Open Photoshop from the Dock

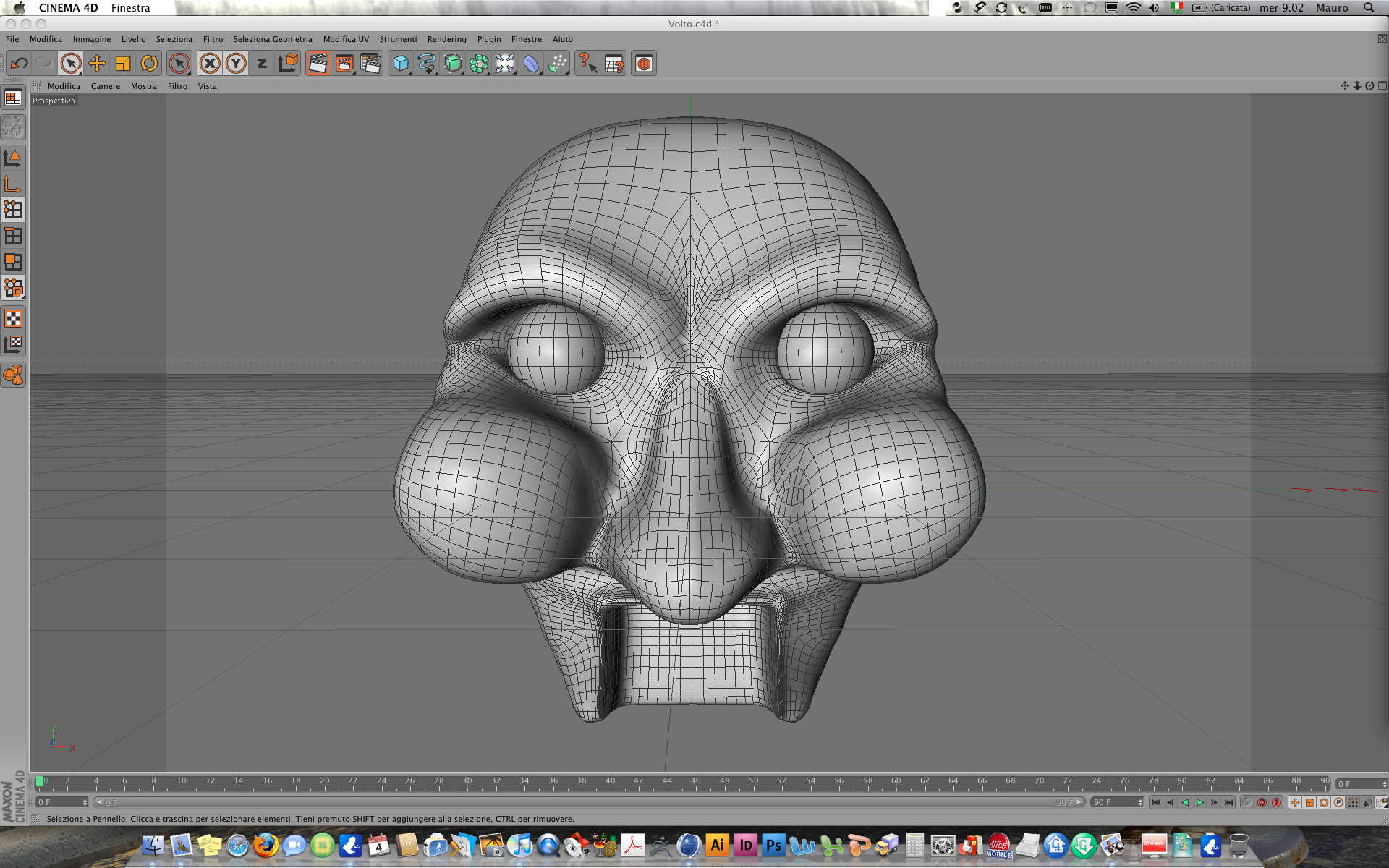773,845
